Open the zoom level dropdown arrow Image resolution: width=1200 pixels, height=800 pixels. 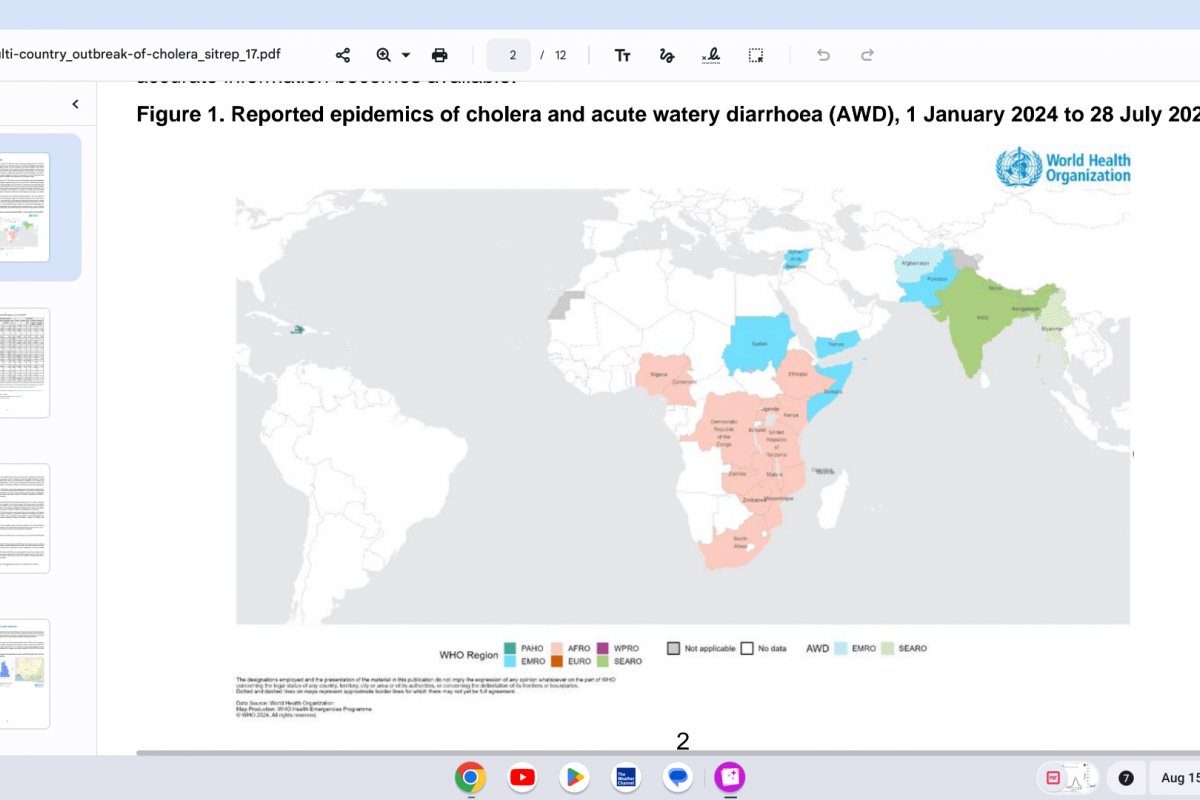406,55
